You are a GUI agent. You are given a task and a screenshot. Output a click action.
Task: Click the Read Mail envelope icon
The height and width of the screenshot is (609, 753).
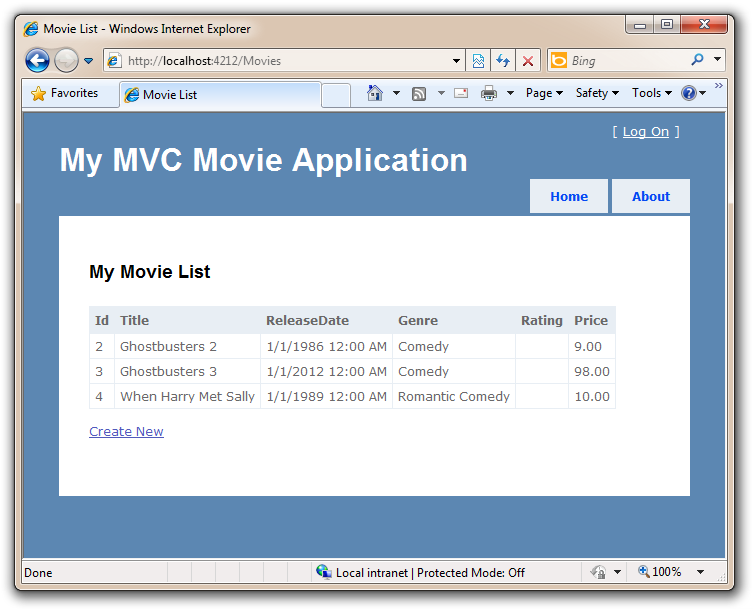461,93
